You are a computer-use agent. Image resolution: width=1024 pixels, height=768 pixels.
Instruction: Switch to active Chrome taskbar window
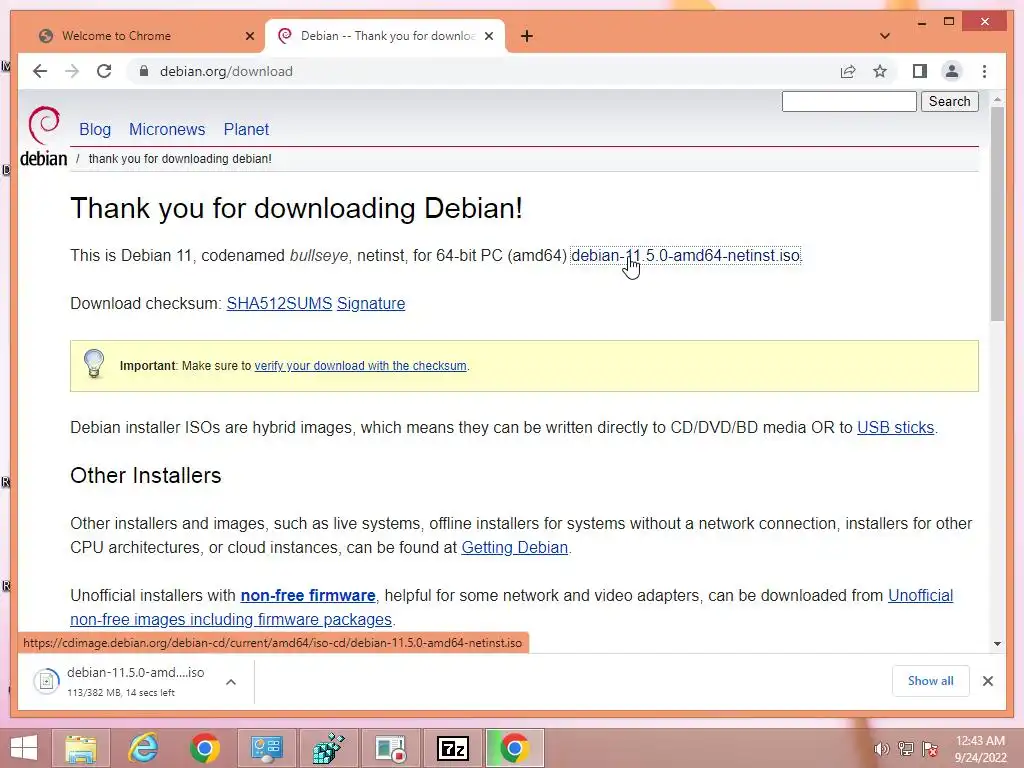tap(515, 748)
